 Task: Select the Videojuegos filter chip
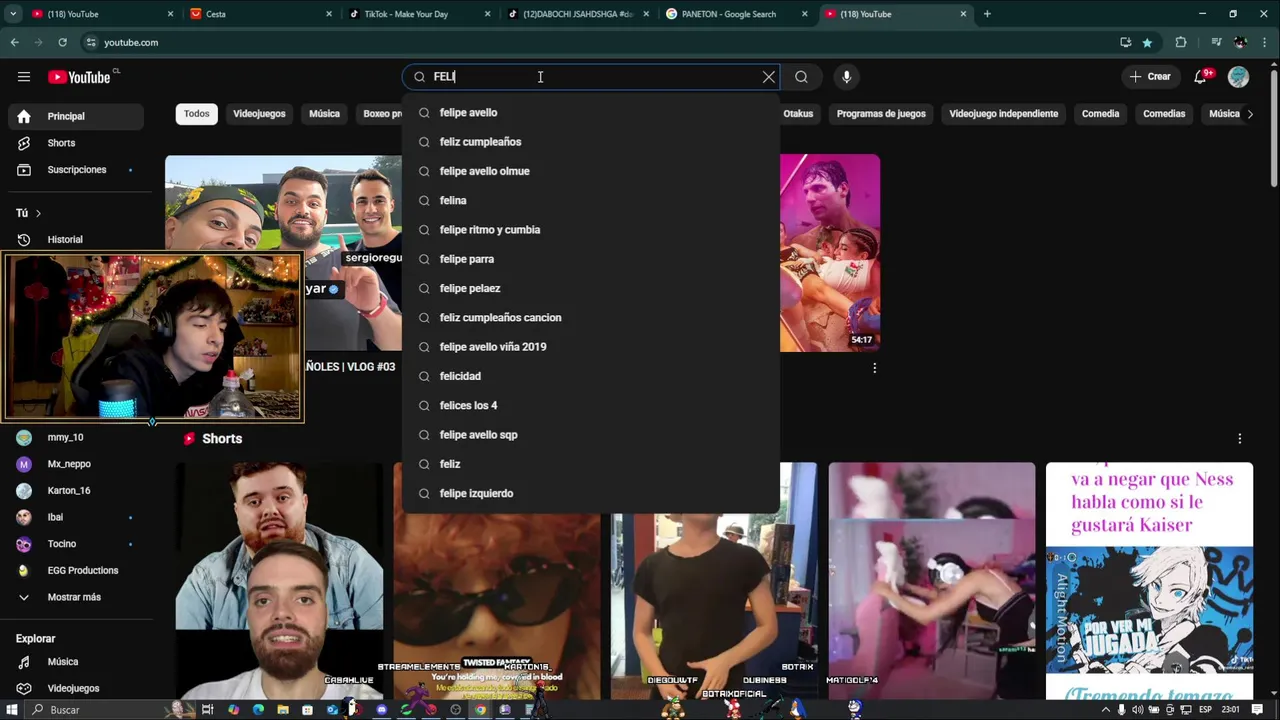[259, 114]
